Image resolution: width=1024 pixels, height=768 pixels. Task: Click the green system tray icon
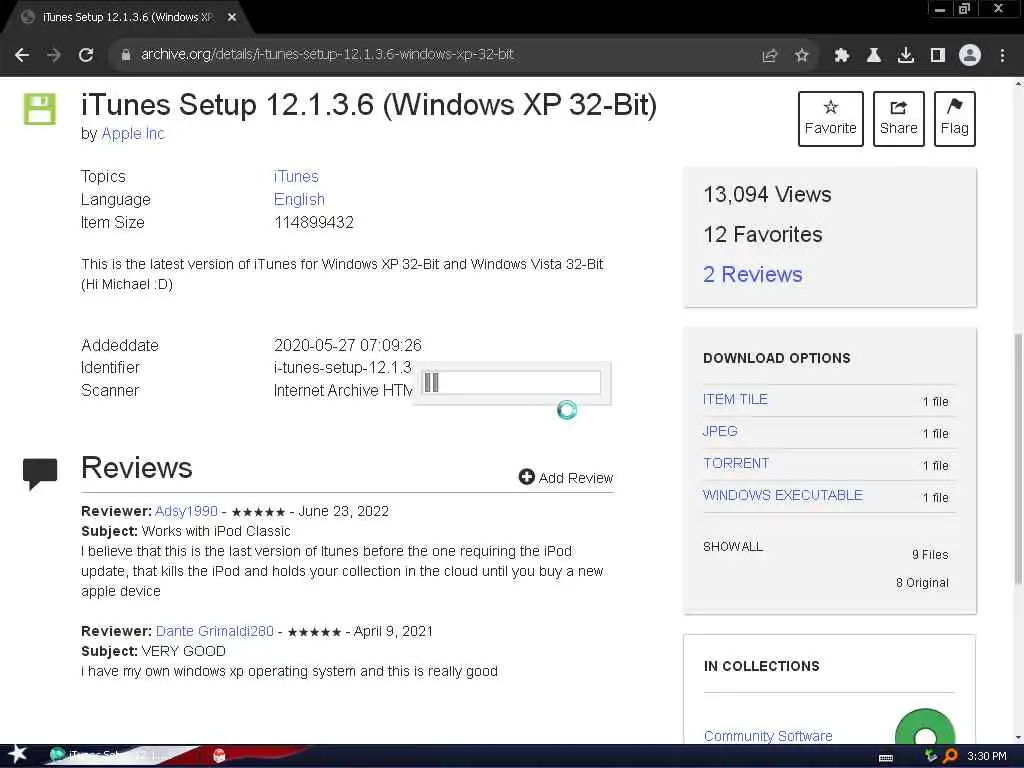point(931,756)
